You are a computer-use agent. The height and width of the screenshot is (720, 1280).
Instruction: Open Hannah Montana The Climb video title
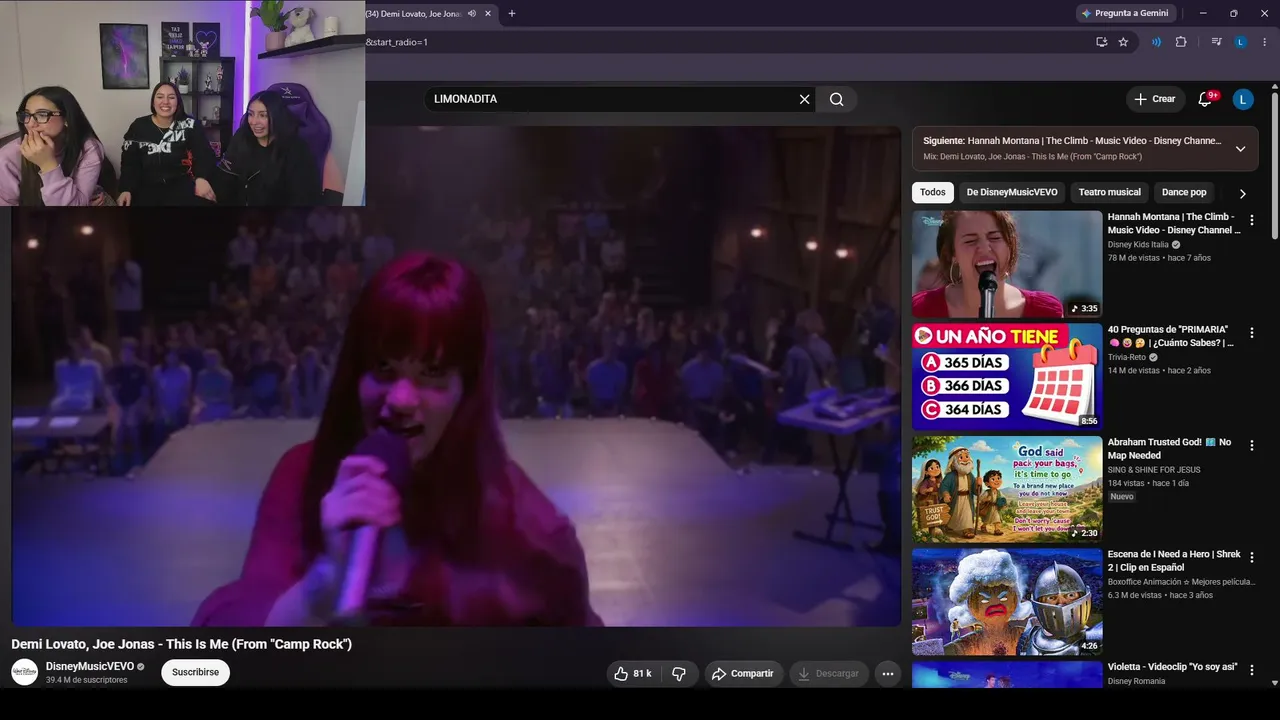(1174, 223)
